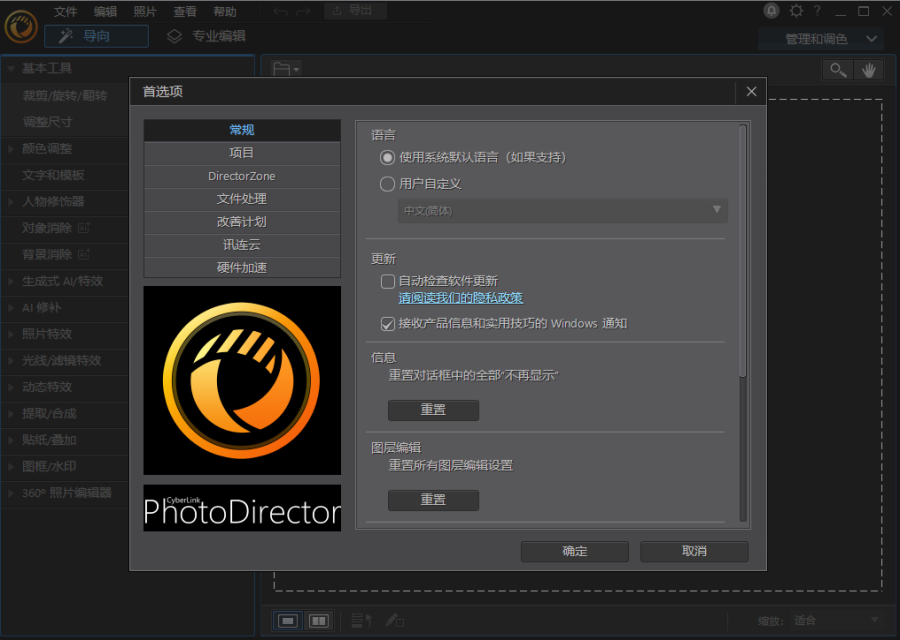Collapse the 基本工具 section
Image resolution: width=900 pixels, height=640 pixels.
[11, 68]
